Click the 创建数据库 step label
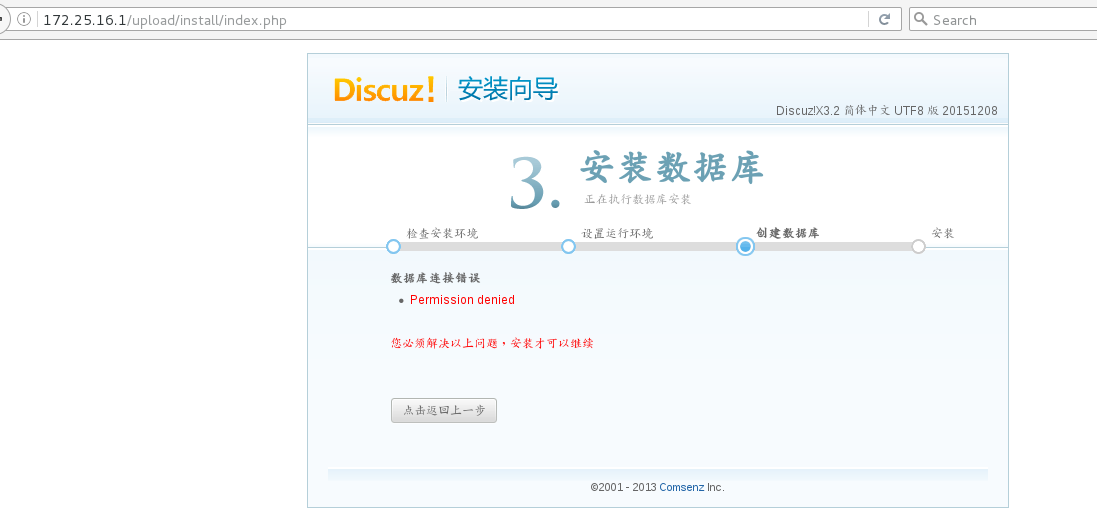1097x518 pixels. pyautogui.click(x=788, y=233)
